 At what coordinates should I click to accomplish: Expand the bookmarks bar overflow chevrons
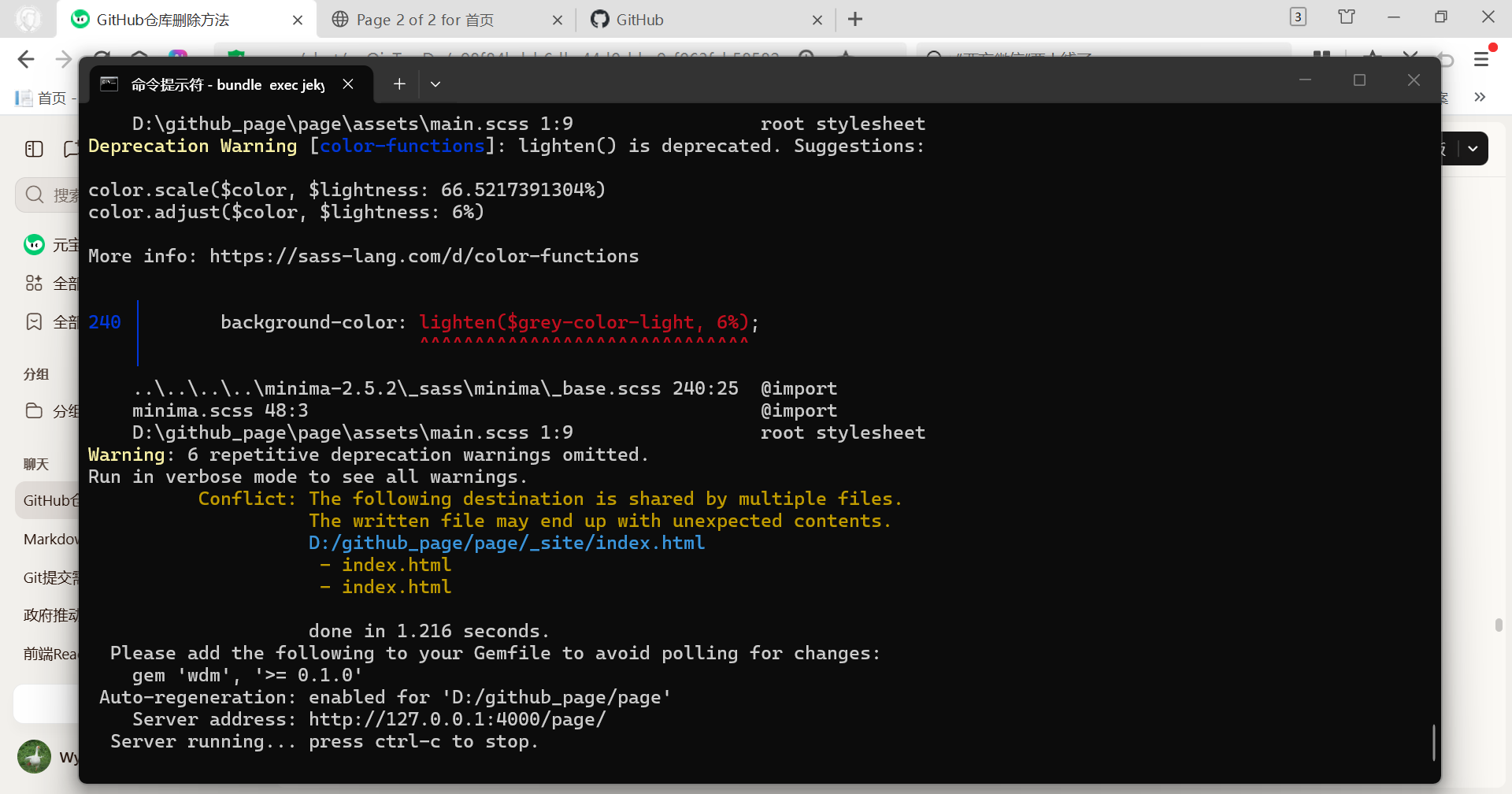coord(1480,97)
